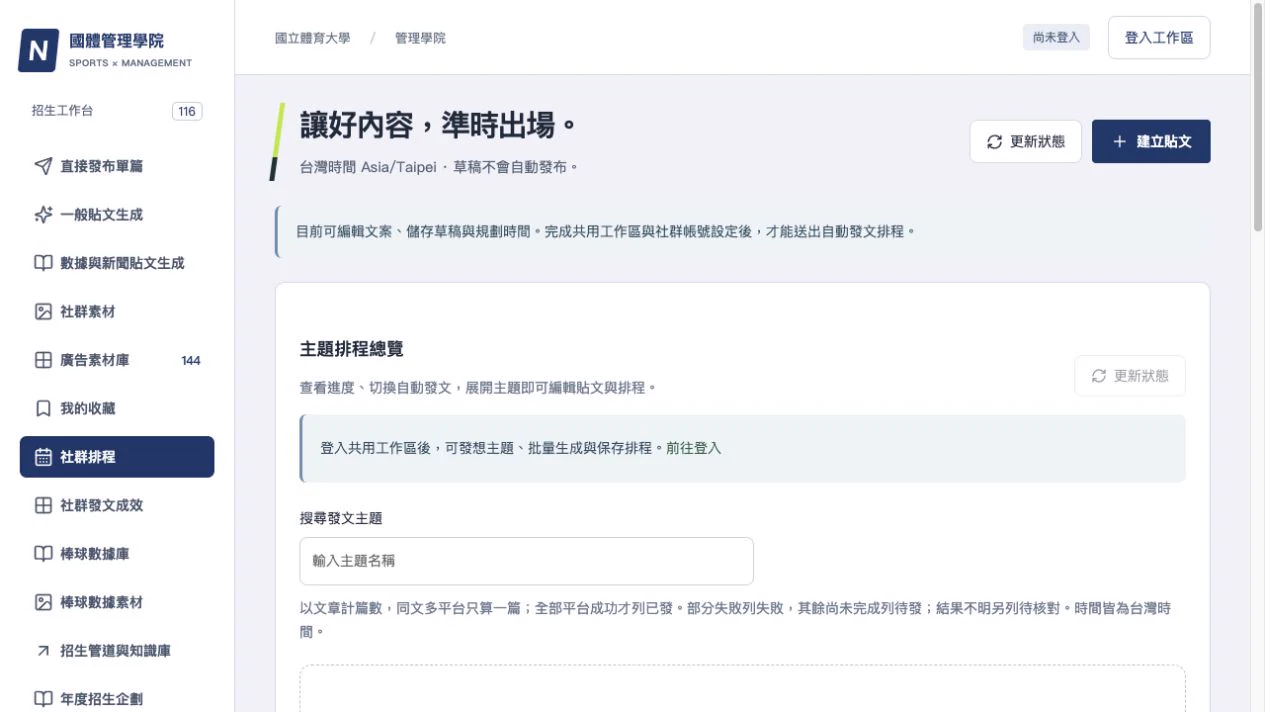Click the 輸入主題名稱 search field
1265x712 pixels.
point(526,561)
